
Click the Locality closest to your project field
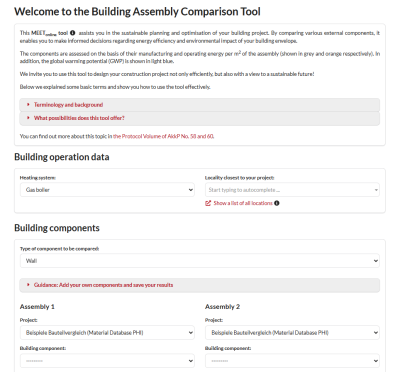coord(292,190)
